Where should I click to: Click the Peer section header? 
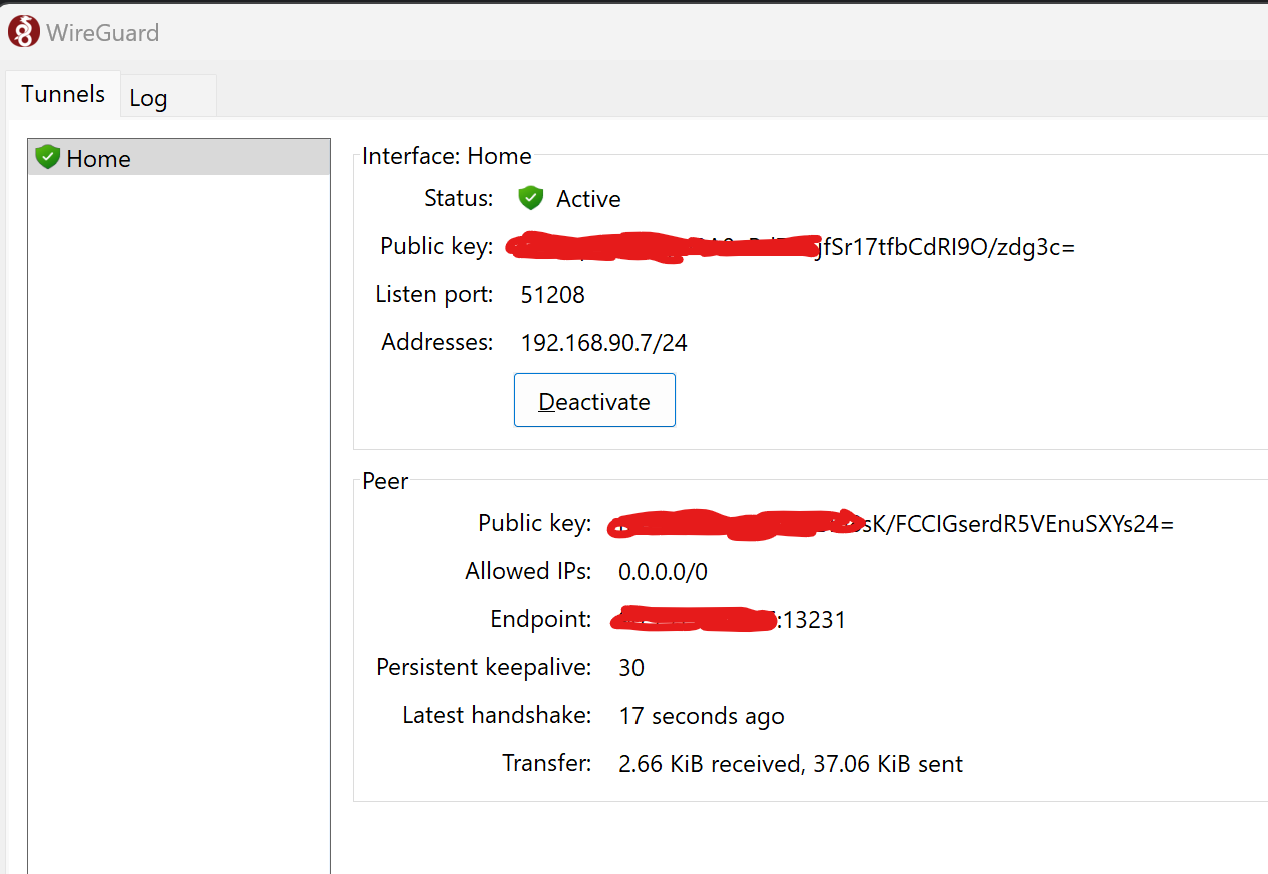click(384, 481)
